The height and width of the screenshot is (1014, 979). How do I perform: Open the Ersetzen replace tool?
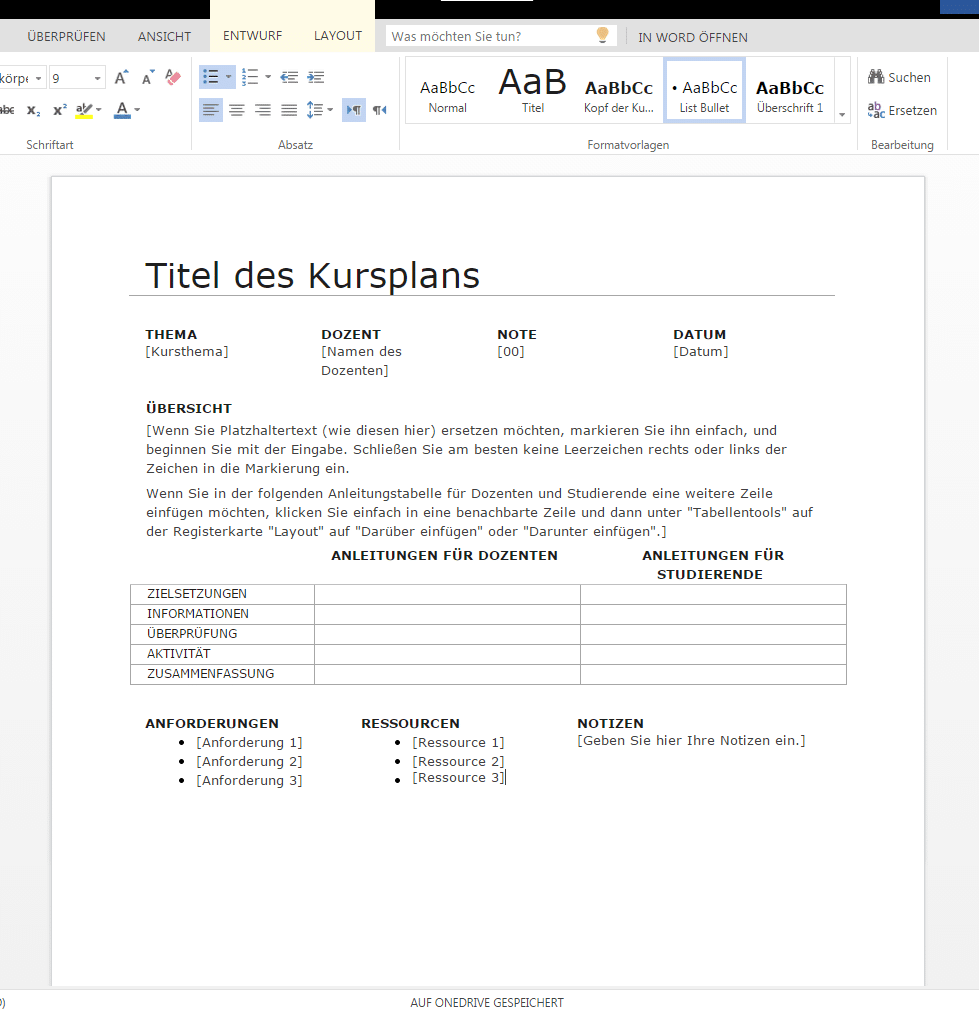tap(902, 110)
